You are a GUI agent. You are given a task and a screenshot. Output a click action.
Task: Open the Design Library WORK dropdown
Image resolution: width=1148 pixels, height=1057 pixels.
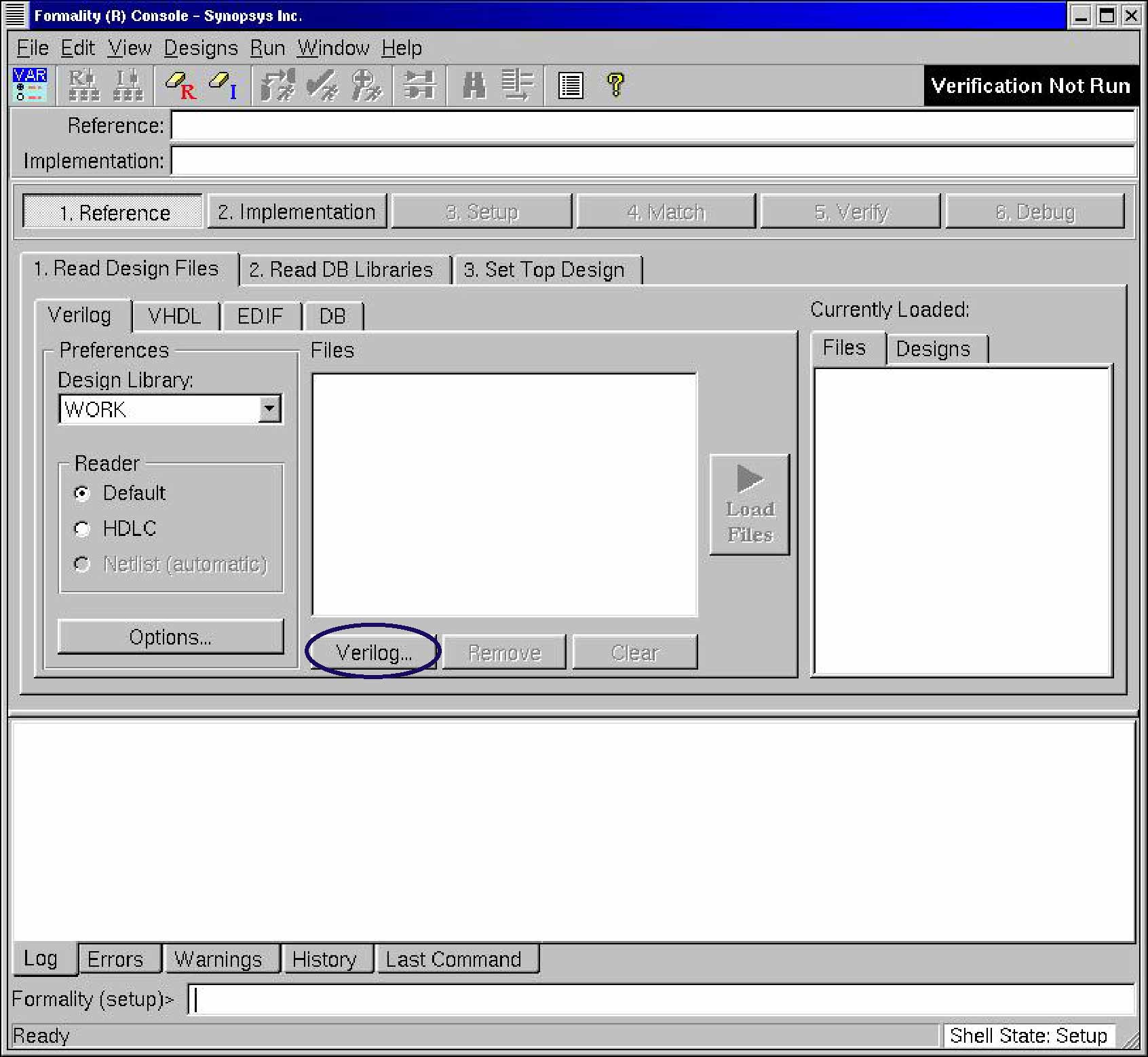tap(270, 409)
